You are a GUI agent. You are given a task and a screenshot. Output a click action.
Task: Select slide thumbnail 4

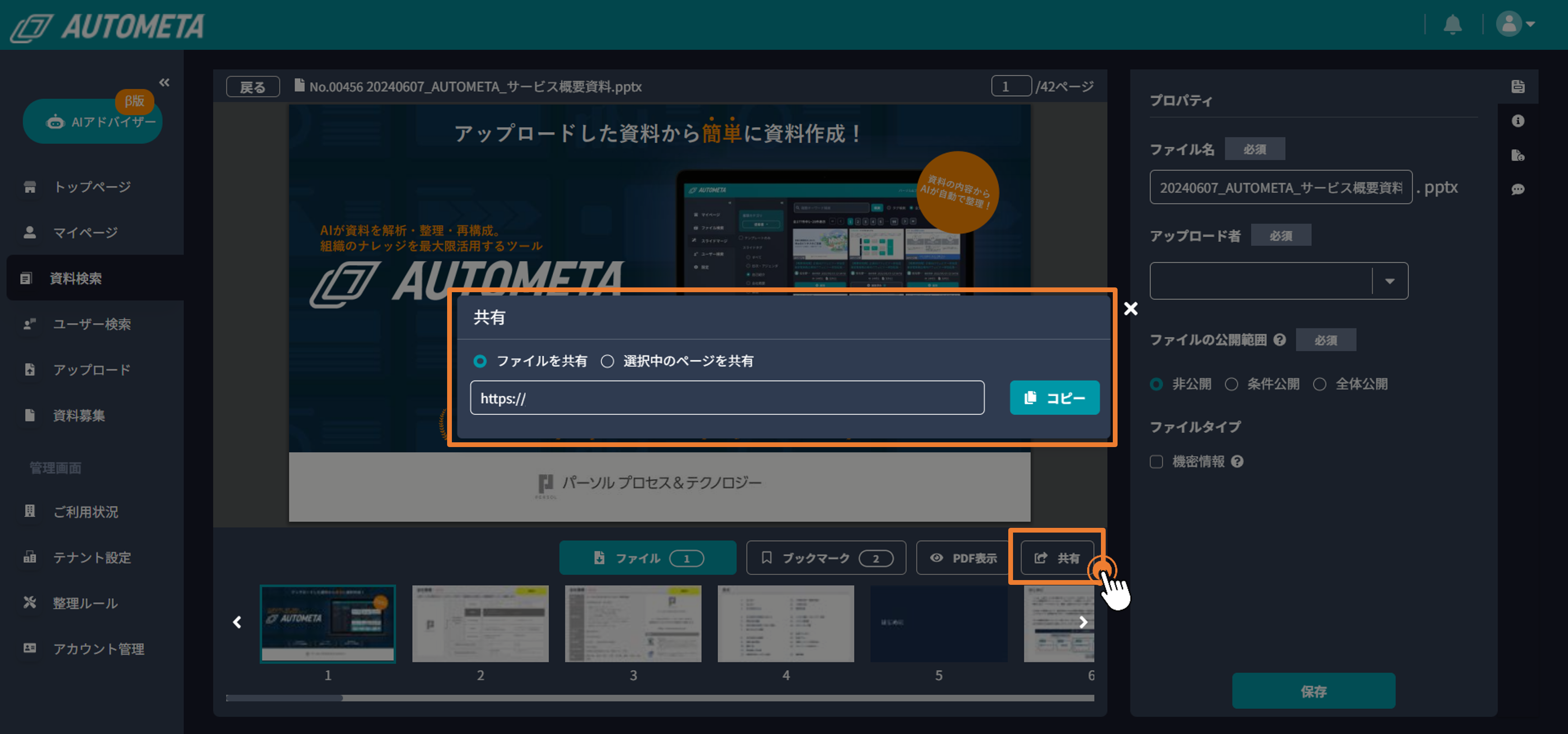(786, 623)
